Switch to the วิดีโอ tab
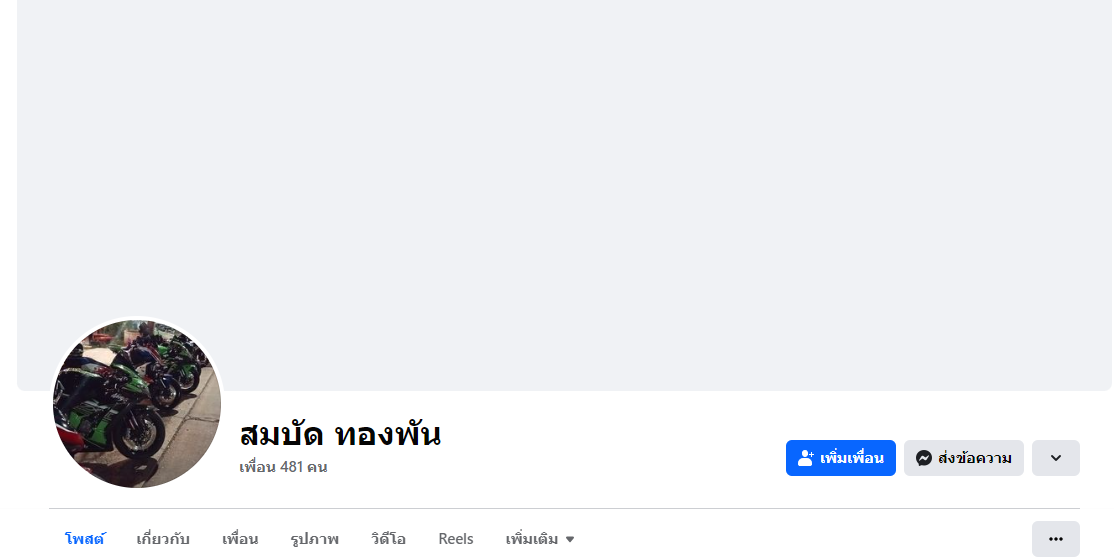 [x=388, y=539]
